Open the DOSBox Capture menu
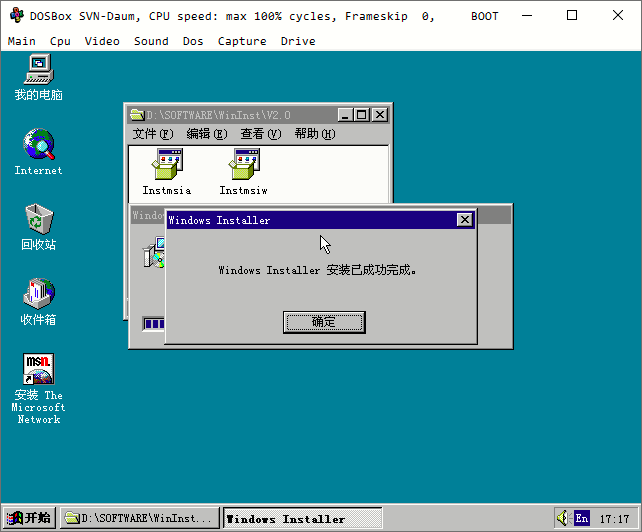642x532 pixels. pyautogui.click(x=242, y=41)
